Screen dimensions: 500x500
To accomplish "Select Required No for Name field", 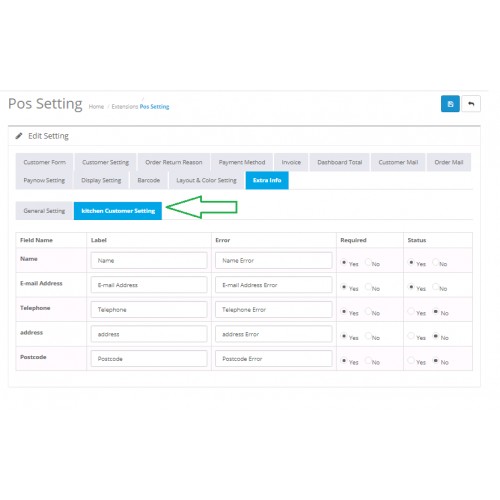I will [x=368, y=262].
